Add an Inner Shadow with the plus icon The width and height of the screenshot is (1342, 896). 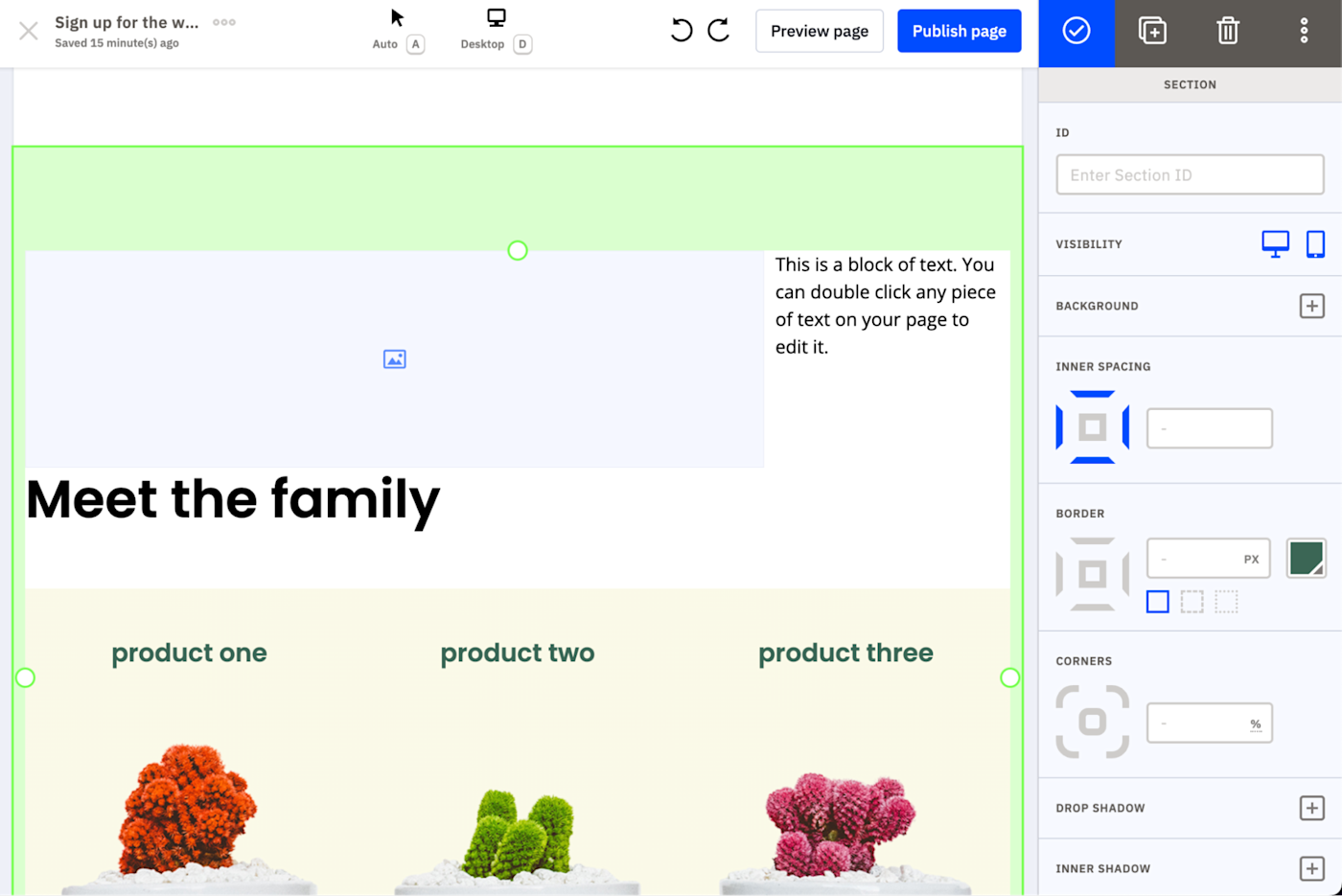1311,868
